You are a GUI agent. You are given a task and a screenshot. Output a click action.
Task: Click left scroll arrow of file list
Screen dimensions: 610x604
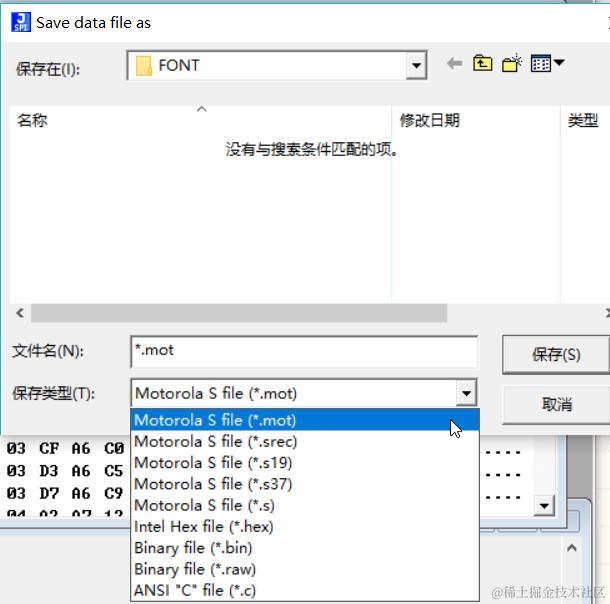point(20,313)
